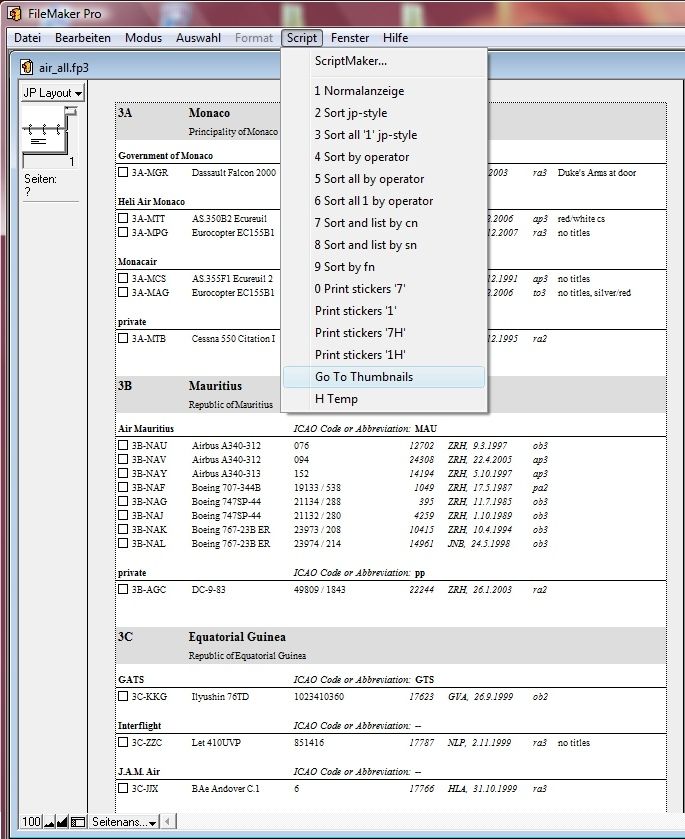Image resolution: width=685 pixels, height=839 pixels.
Task: Click serial number 1023410360
Action: coord(319,697)
